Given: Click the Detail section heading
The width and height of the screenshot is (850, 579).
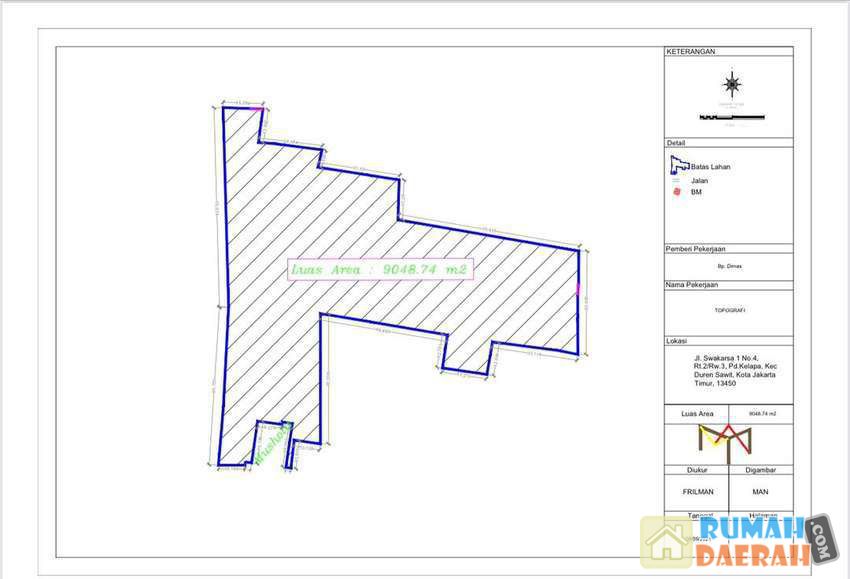Looking at the screenshot, I should click(676, 143).
